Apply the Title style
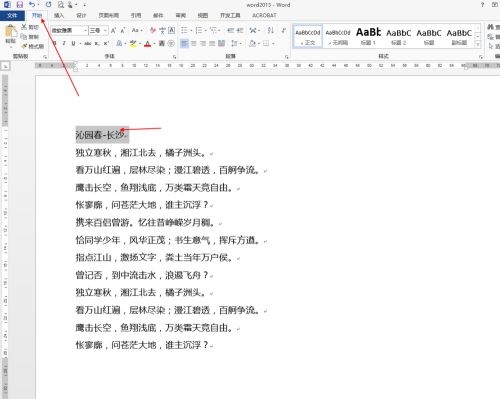Screen dimensions: 500x399 pyautogui.click(x=429, y=36)
